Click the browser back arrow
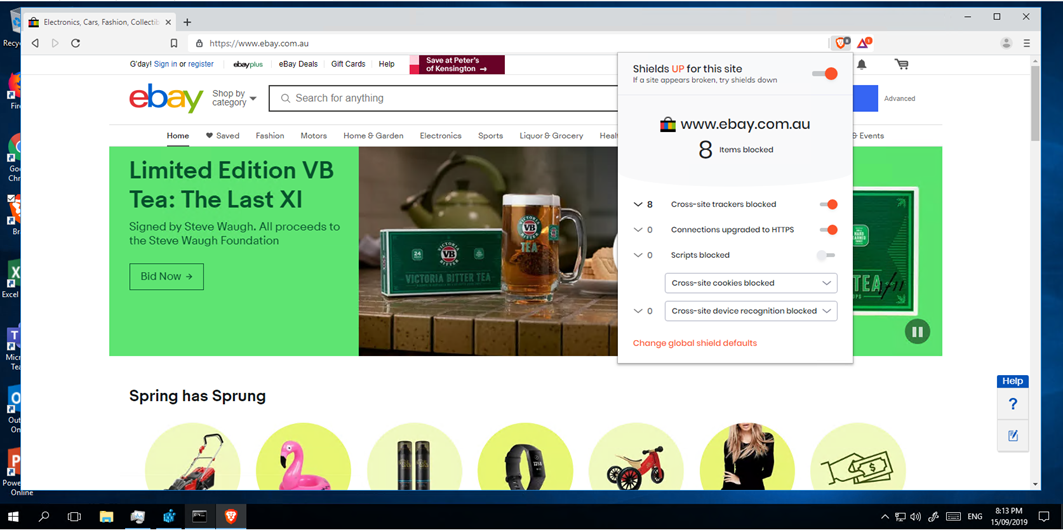1063x530 pixels. 35,43
